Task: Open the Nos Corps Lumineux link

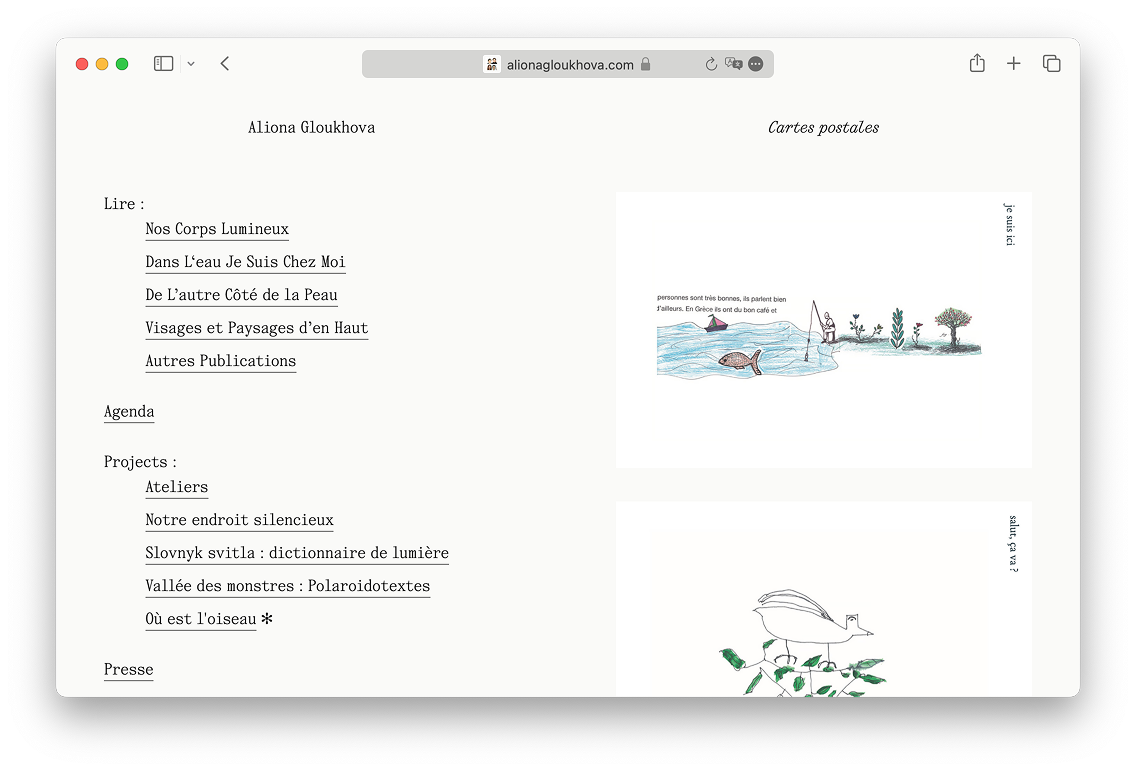Action: pos(217,229)
